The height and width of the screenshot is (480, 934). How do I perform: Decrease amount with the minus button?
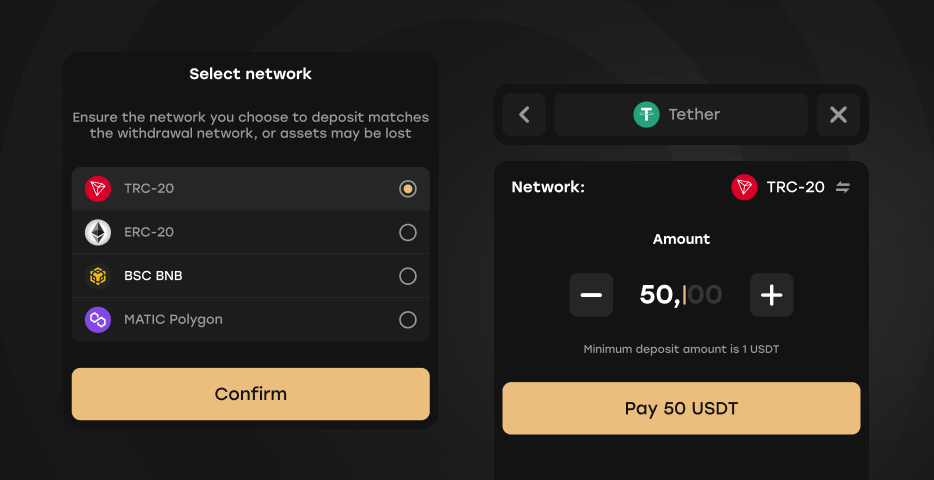tap(591, 295)
